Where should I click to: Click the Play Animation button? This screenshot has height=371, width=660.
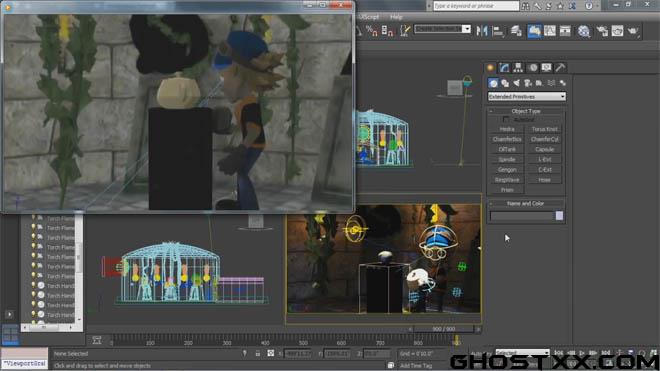[x=582, y=353]
